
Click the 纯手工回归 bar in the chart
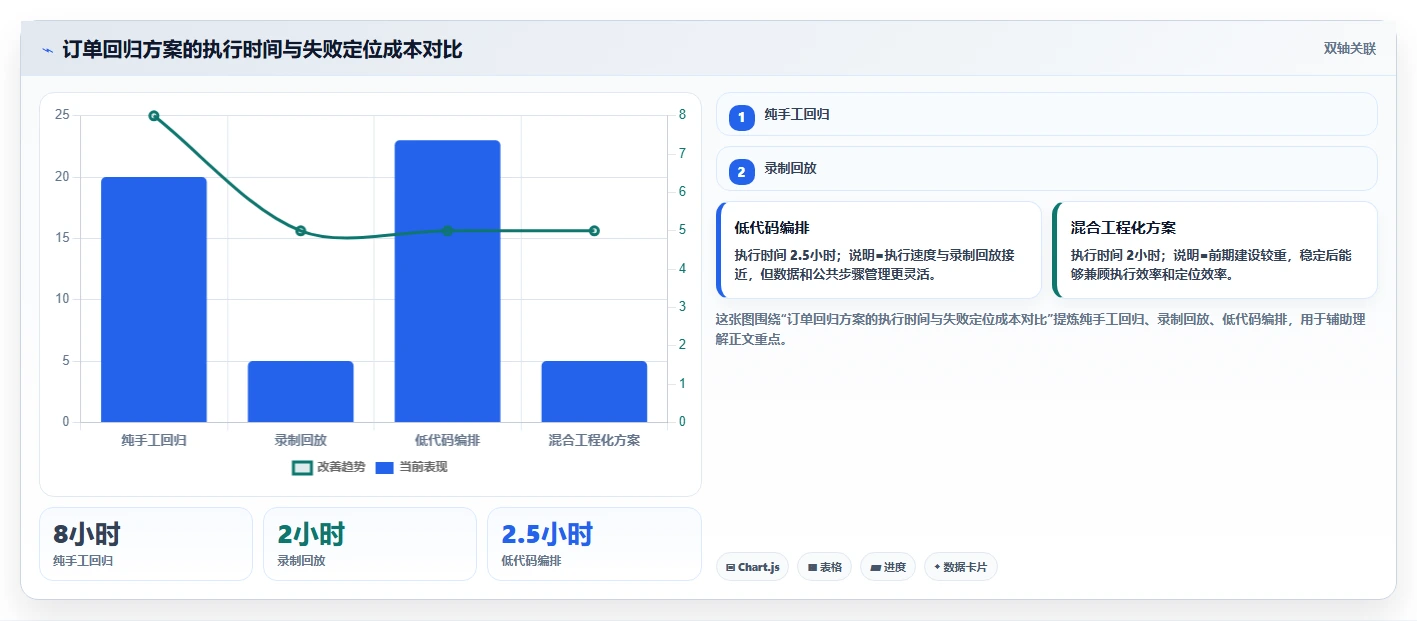(154, 300)
